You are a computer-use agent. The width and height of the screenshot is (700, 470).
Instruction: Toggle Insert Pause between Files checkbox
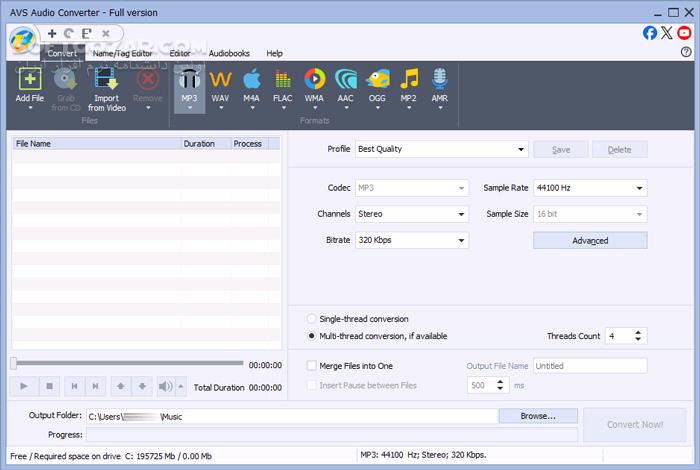pos(311,385)
